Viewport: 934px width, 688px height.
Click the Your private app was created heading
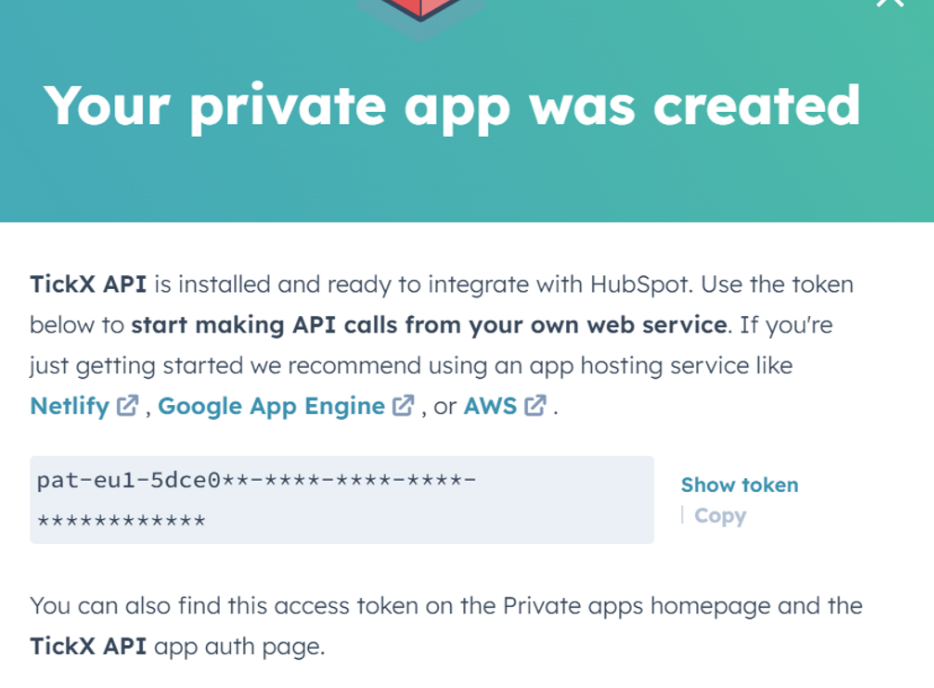coord(453,104)
